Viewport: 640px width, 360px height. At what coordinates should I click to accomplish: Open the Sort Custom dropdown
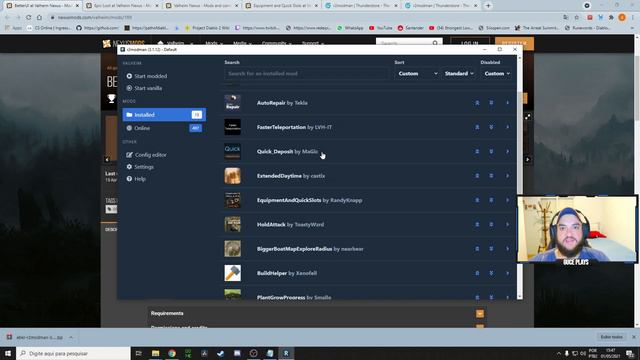pyautogui.click(x=418, y=73)
